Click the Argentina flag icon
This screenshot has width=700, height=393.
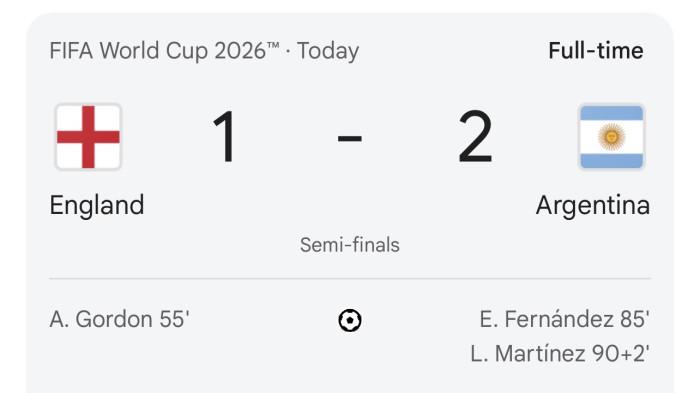coord(612,137)
